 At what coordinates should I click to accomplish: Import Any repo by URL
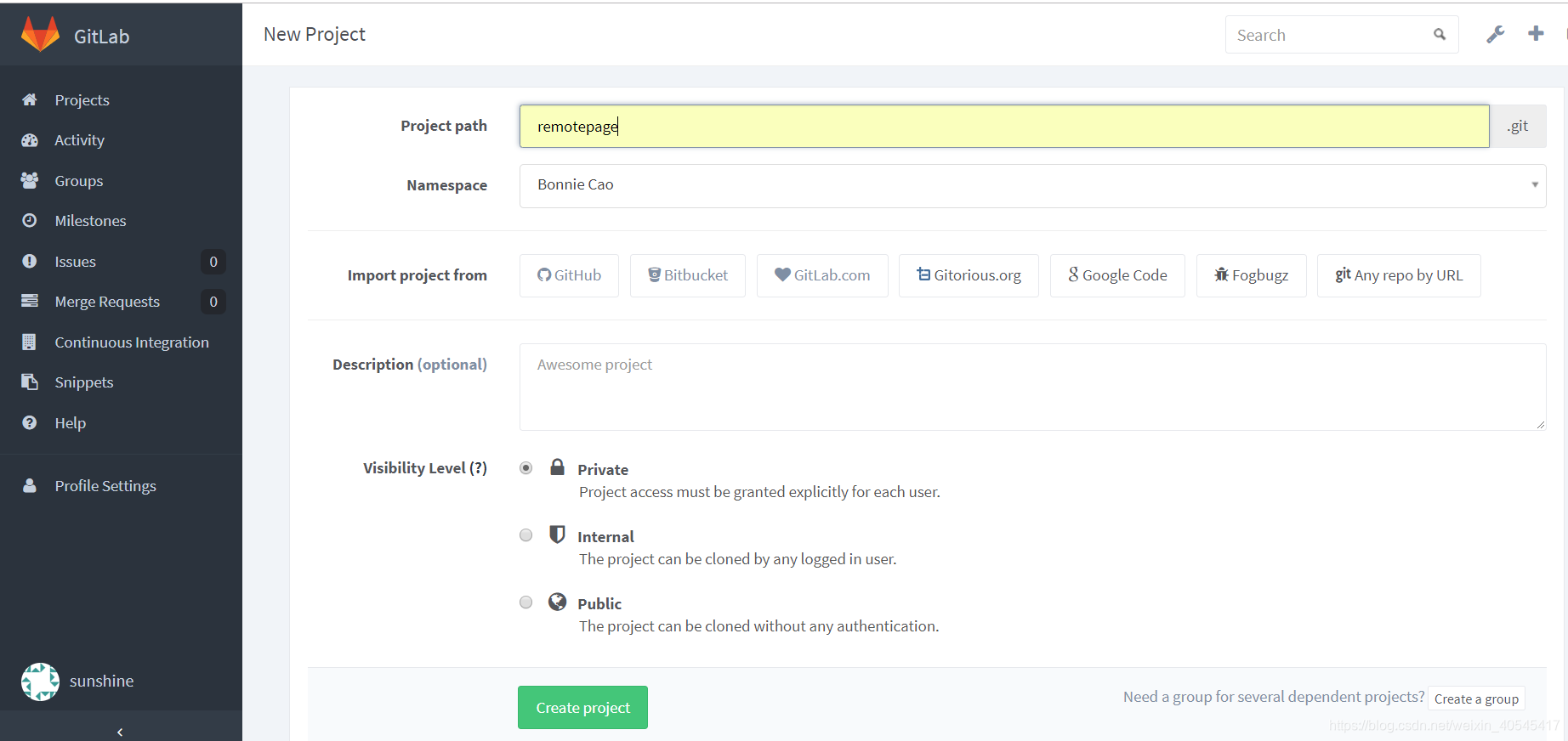(1399, 275)
